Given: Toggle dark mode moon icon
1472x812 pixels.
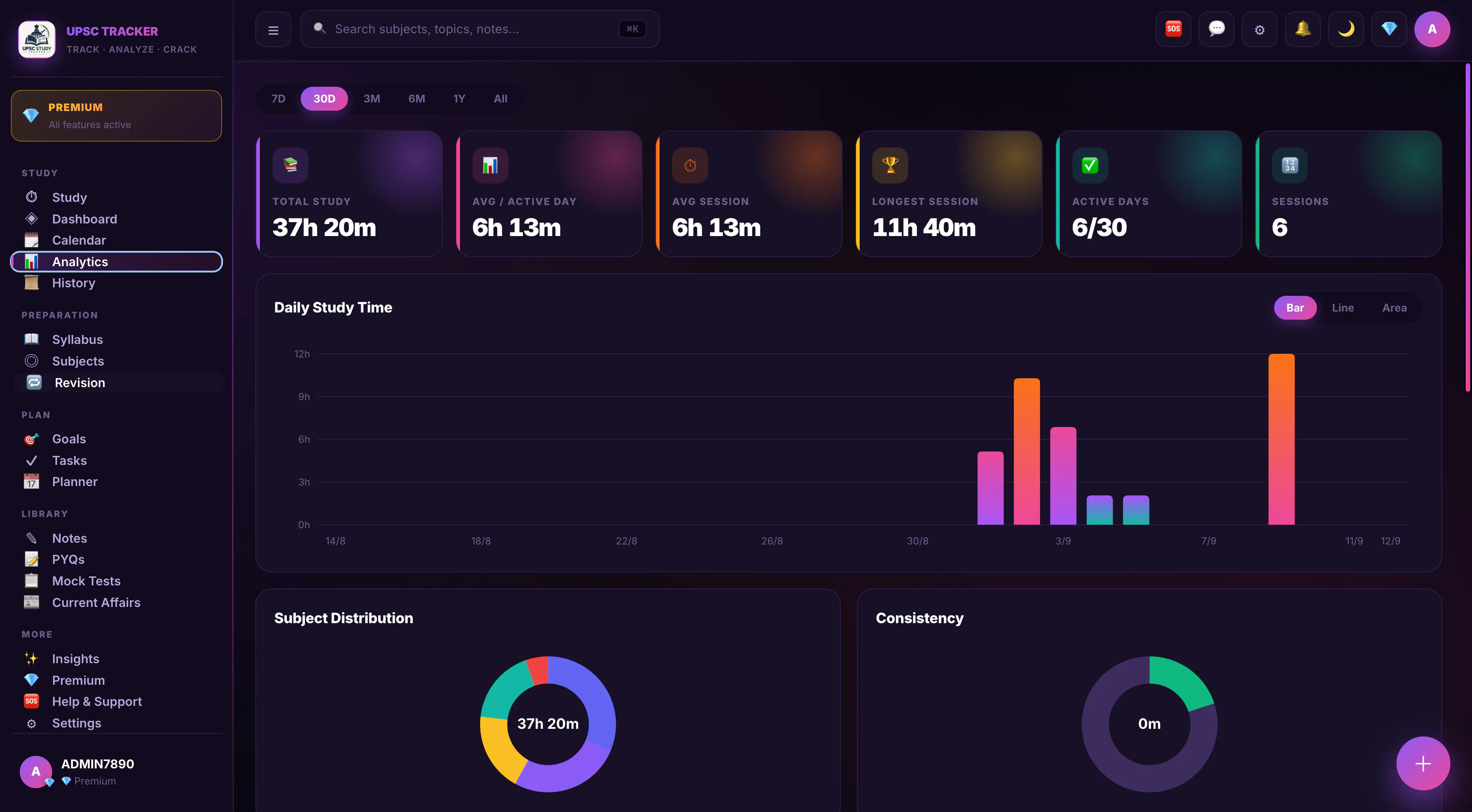Looking at the screenshot, I should [x=1346, y=29].
